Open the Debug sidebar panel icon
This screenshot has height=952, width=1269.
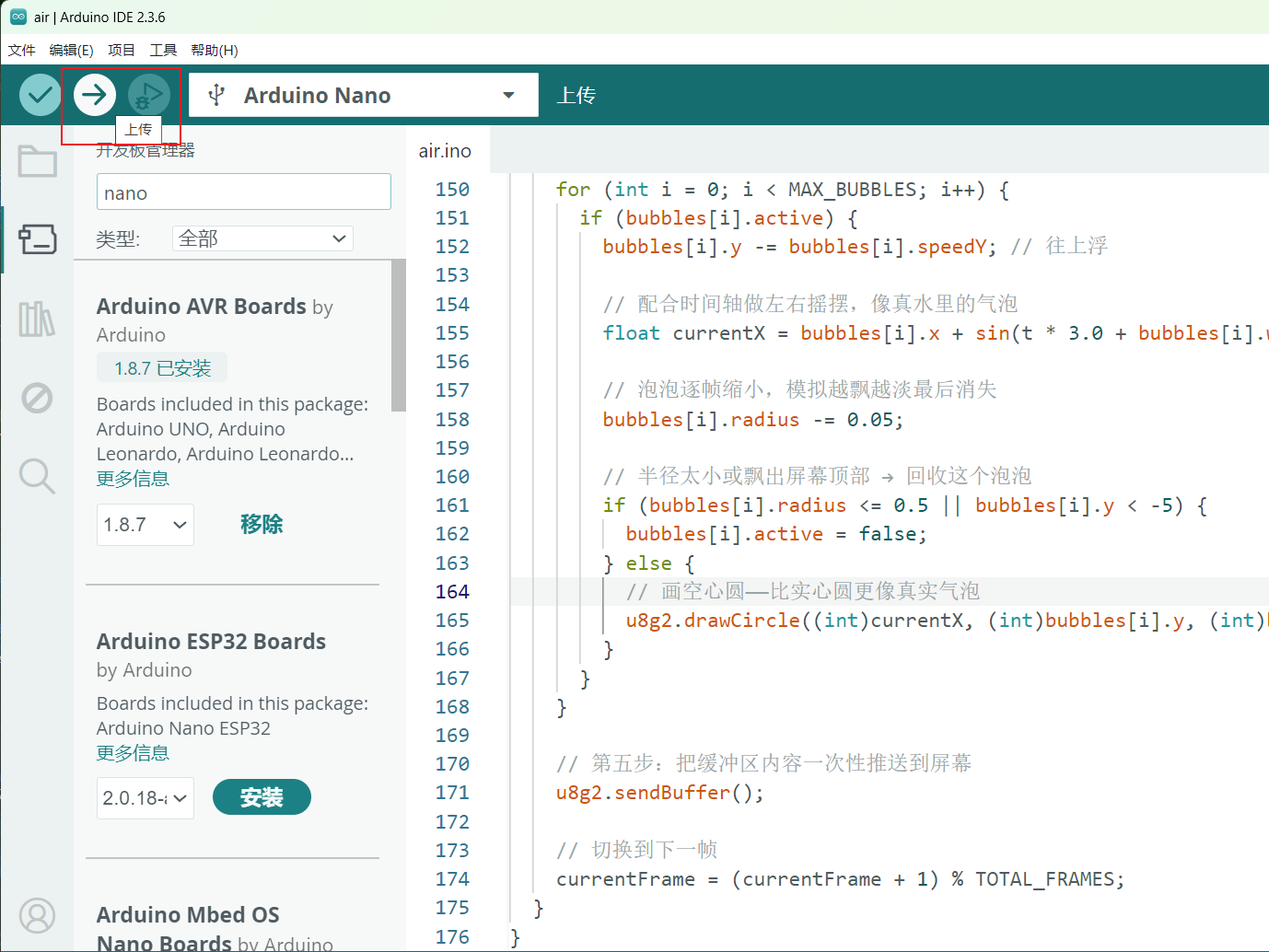[37, 398]
